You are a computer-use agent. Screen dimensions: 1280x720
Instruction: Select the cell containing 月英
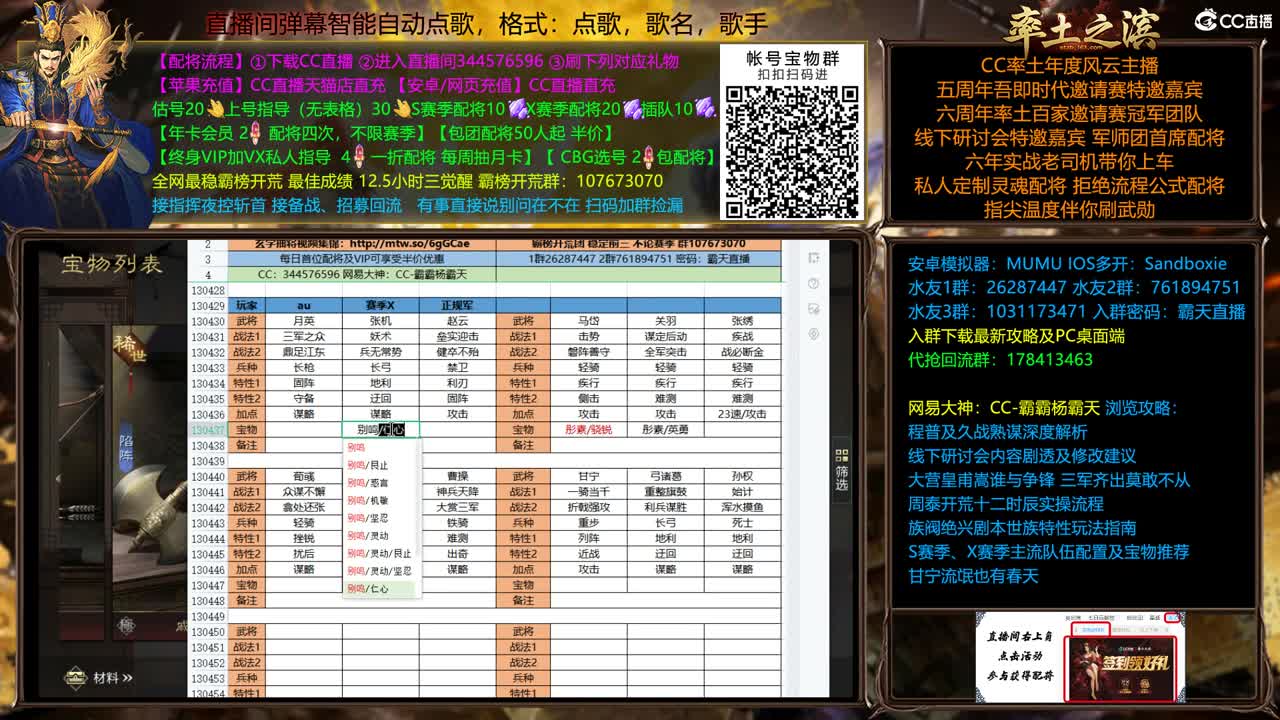click(303, 321)
